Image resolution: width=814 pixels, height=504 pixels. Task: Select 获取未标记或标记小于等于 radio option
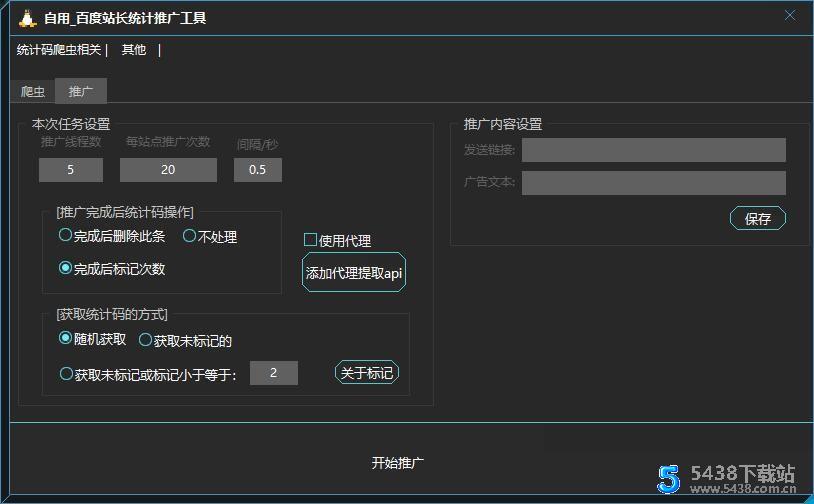click(67, 374)
